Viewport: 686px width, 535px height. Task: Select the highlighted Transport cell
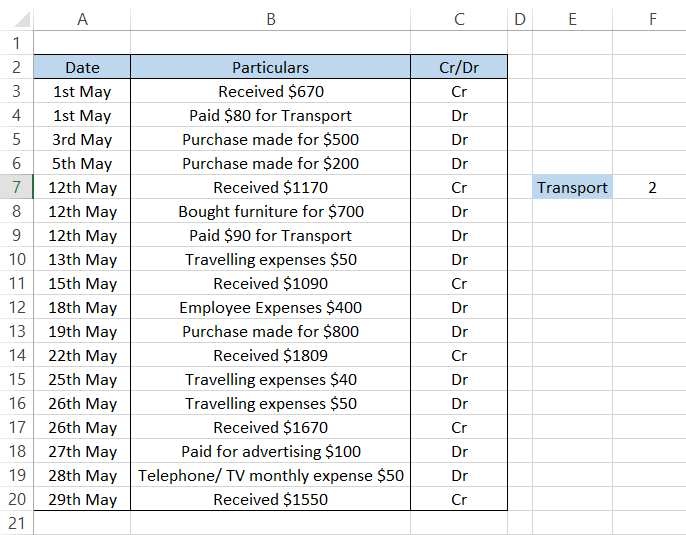572,187
